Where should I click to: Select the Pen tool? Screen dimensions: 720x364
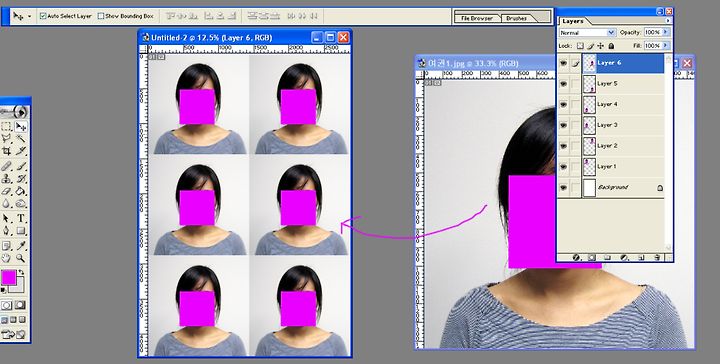[6, 230]
